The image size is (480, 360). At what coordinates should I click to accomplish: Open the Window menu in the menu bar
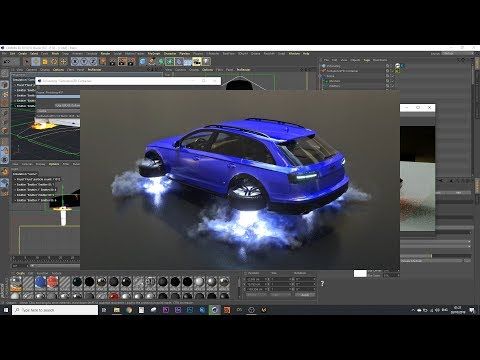294,53
